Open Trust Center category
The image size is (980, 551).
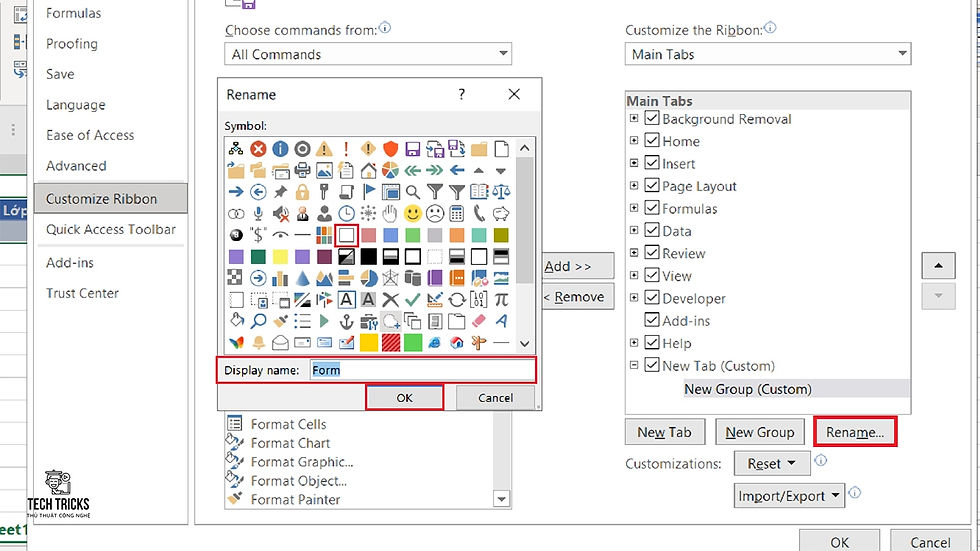point(82,293)
